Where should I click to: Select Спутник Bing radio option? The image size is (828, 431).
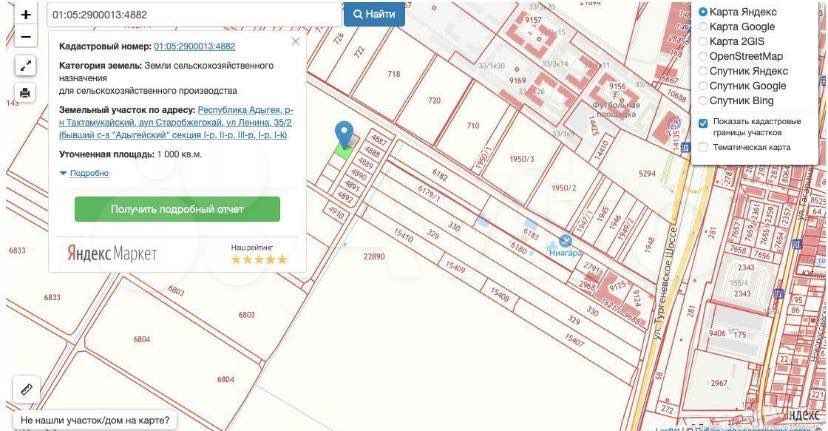pos(703,100)
